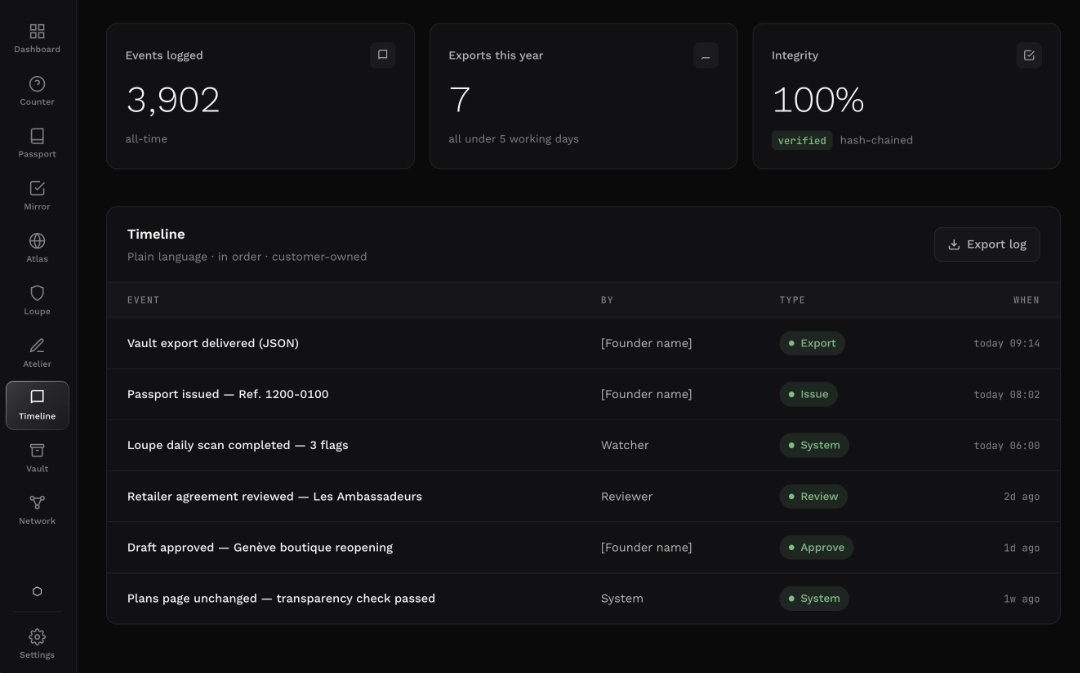Click System badge in Plans page row
Image resolution: width=1080 pixels, height=673 pixels.
point(814,598)
